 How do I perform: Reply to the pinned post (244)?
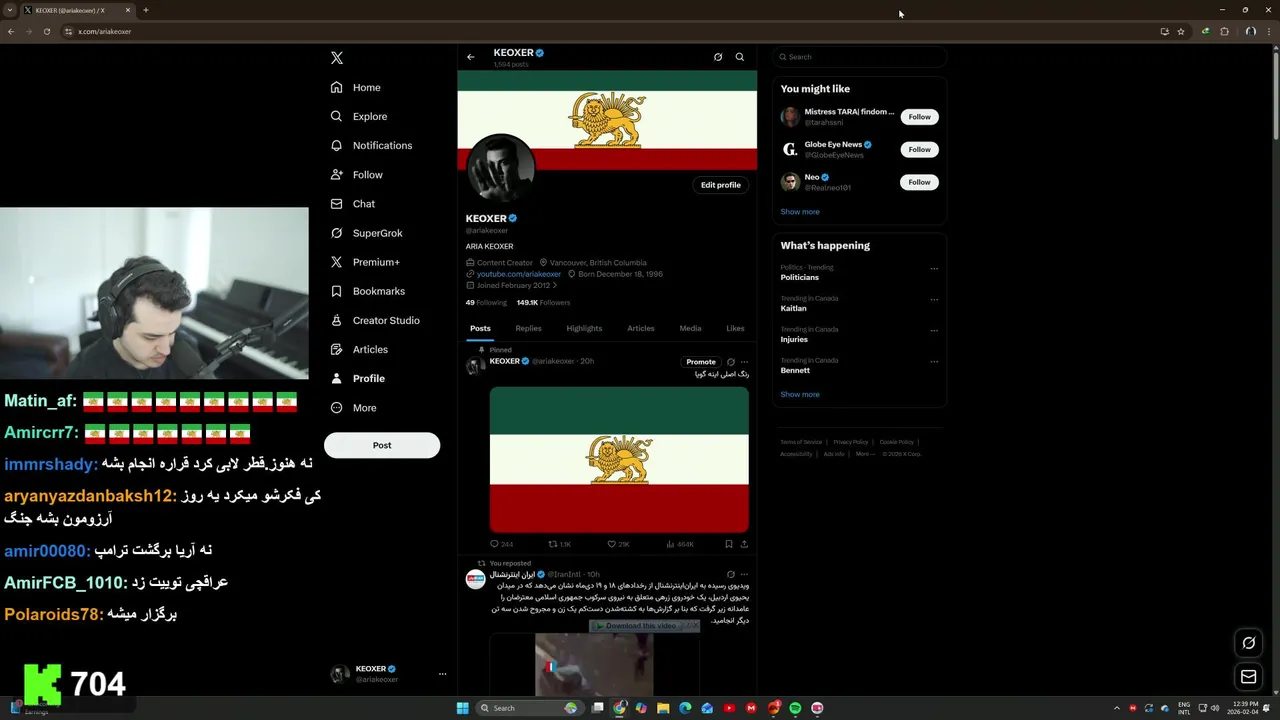(x=502, y=544)
